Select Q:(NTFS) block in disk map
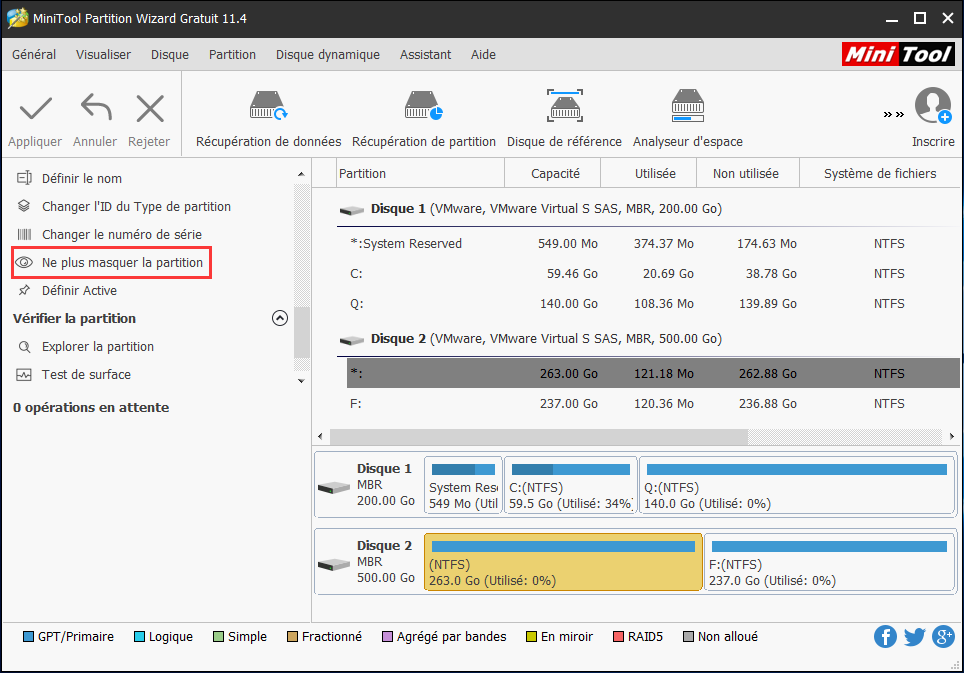The width and height of the screenshot is (964, 673). pos(797,485)
